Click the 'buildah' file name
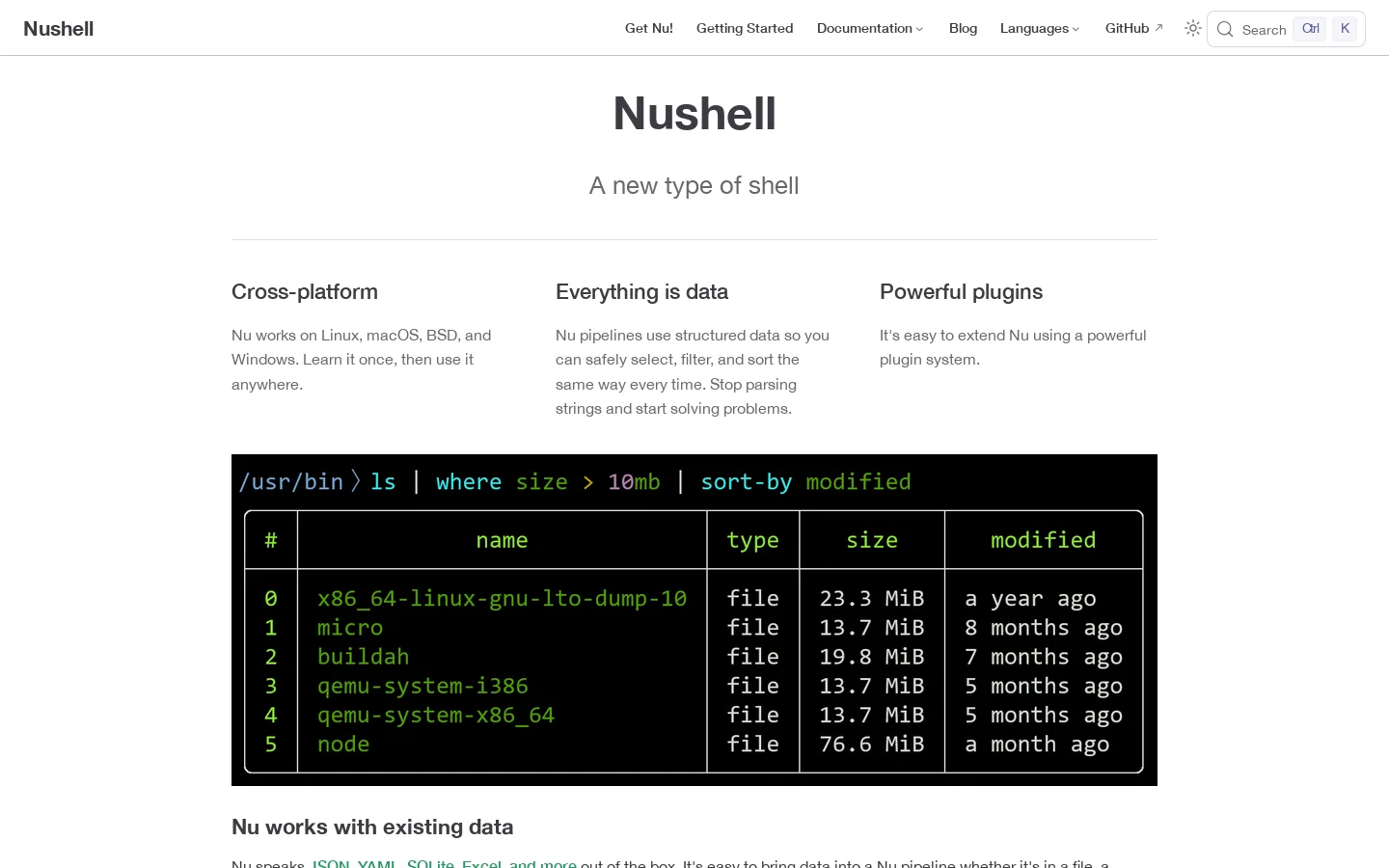This screenshot has height=868, width=1389. 364,657
